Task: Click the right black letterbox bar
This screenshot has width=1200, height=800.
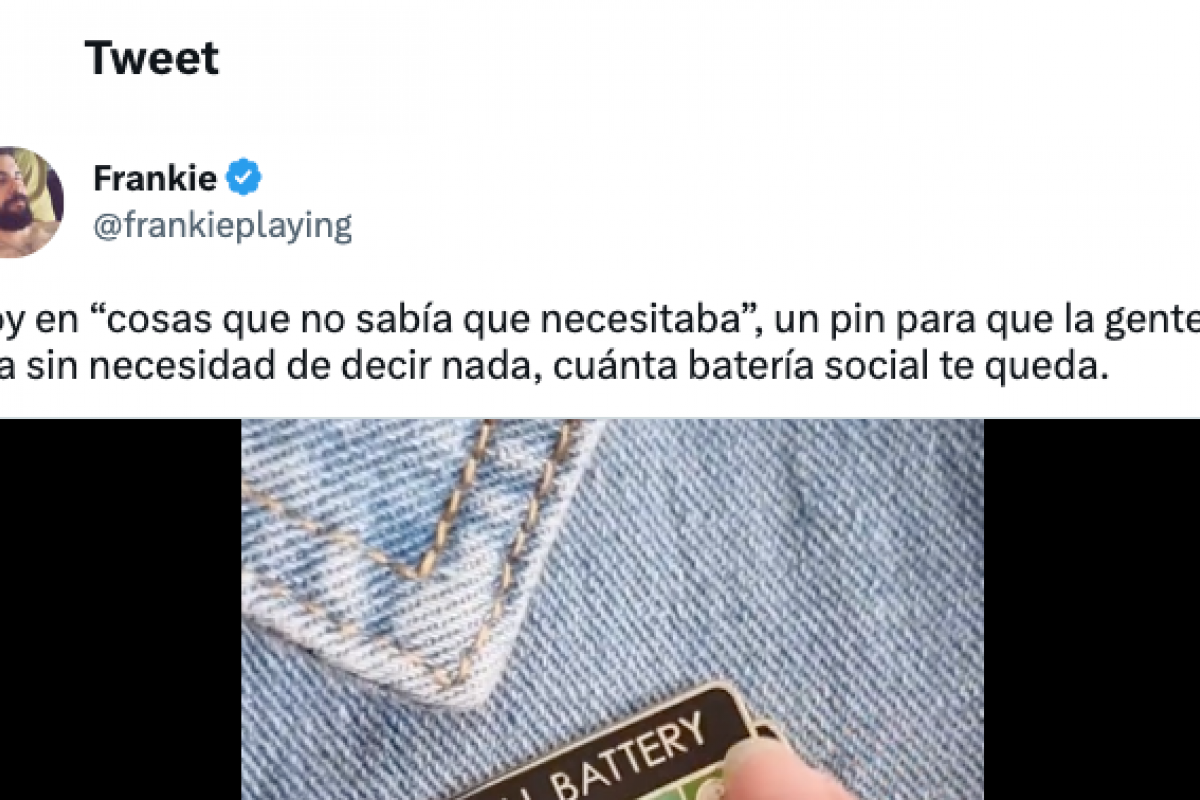Action: pos(1092,609)
